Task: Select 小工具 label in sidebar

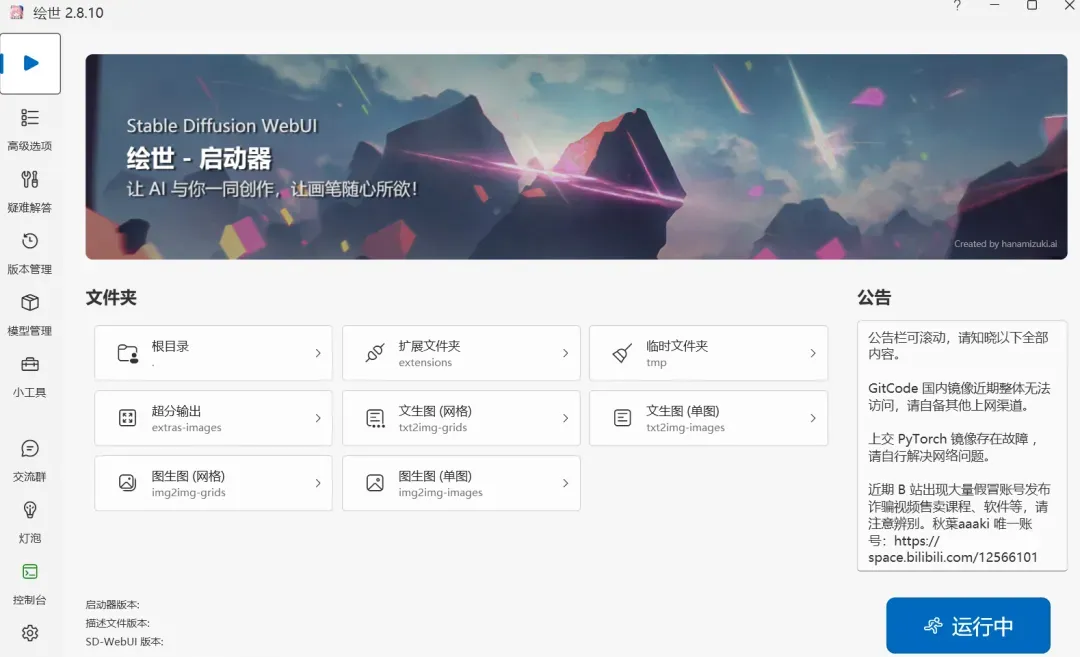Action: tap(30, 393)
